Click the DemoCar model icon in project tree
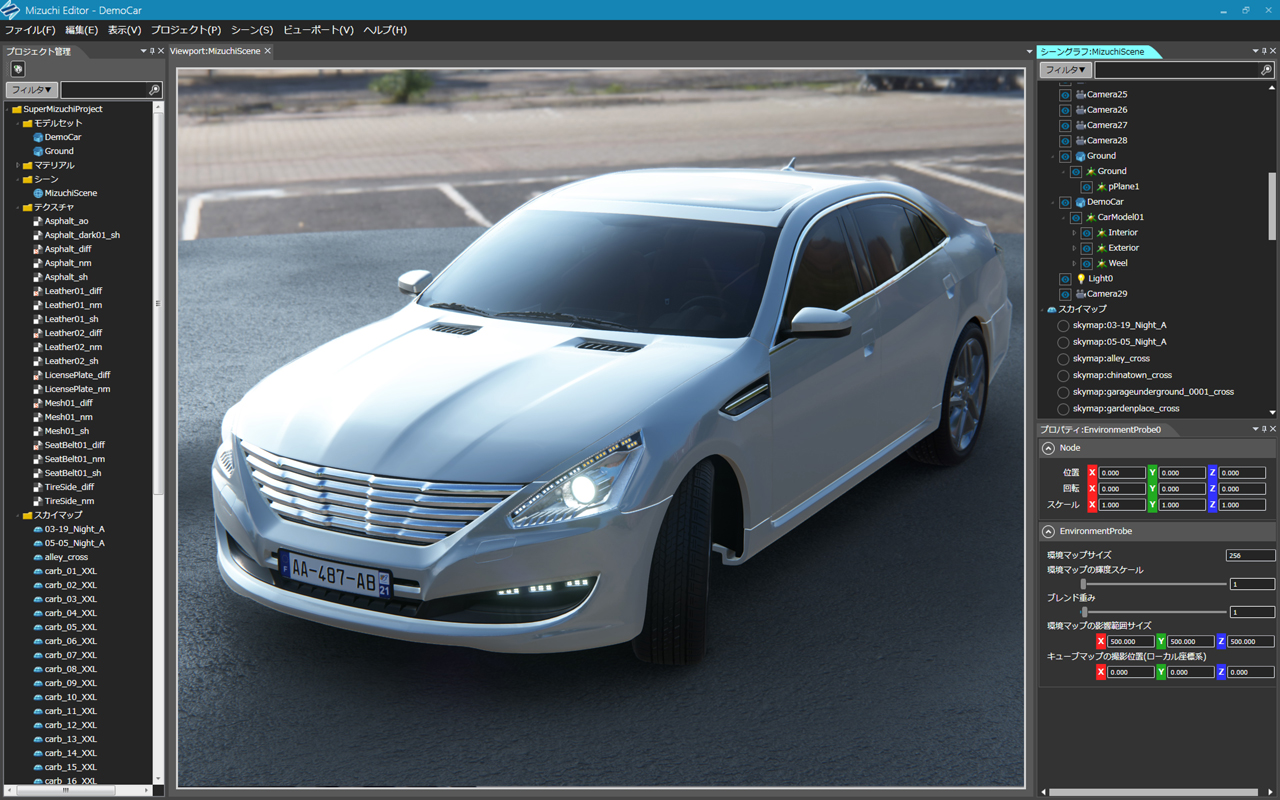 click(x=38, y=137)
